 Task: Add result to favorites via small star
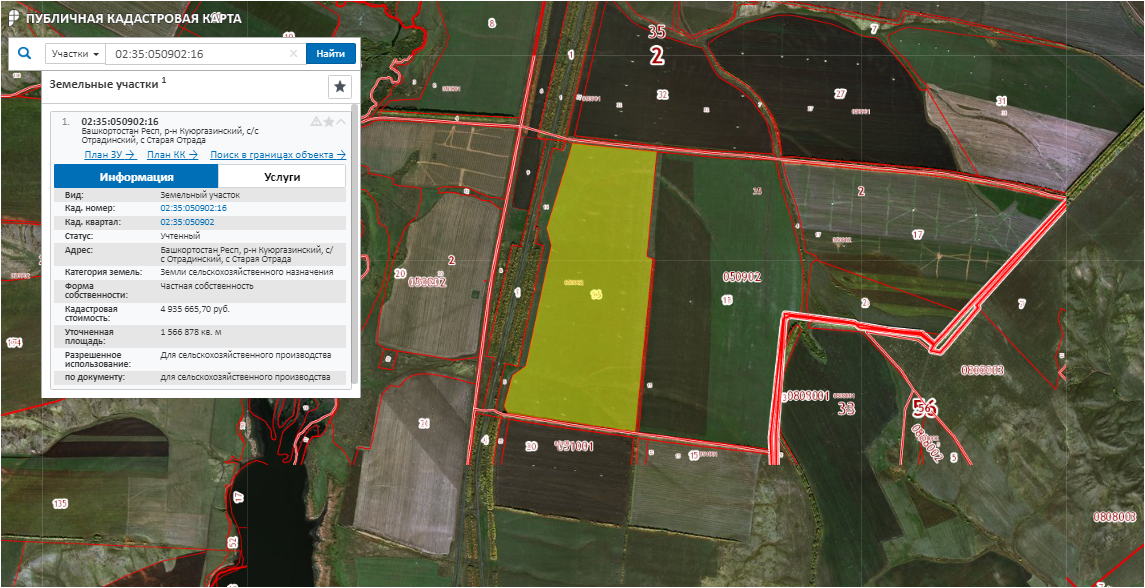(x=328, y=122)
